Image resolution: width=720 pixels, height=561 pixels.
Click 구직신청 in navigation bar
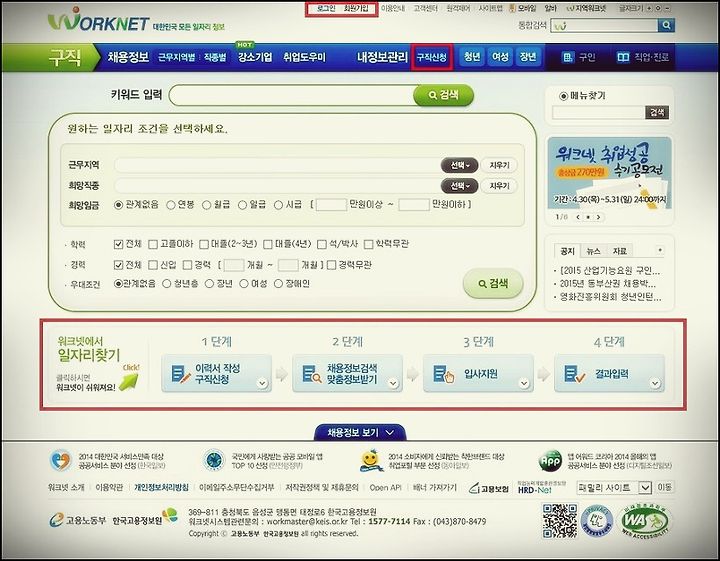click(x=432, y=57)
